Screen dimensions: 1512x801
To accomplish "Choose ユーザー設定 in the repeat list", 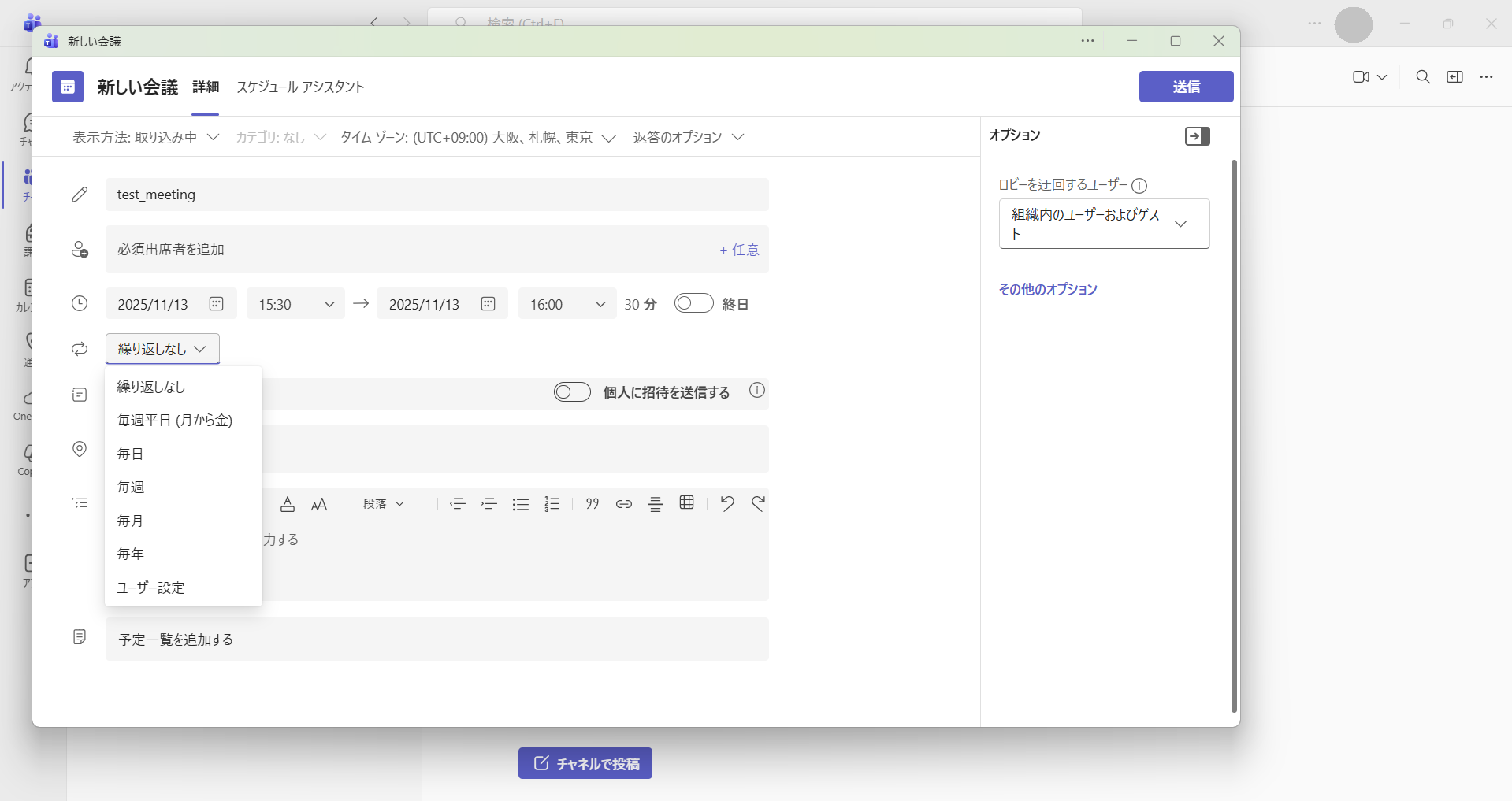I will pos(150,588).
